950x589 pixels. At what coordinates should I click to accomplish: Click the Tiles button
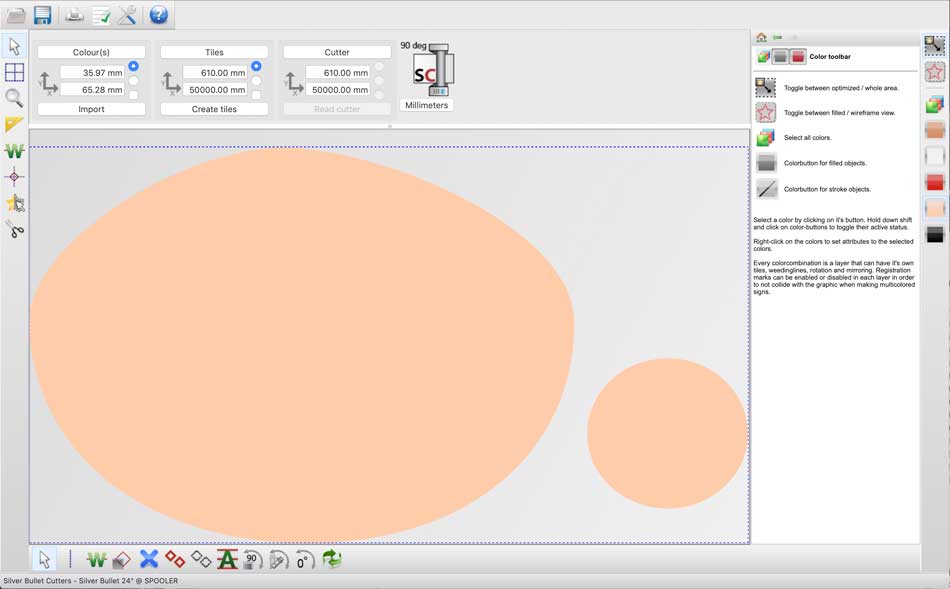click(x=214, y=52)
